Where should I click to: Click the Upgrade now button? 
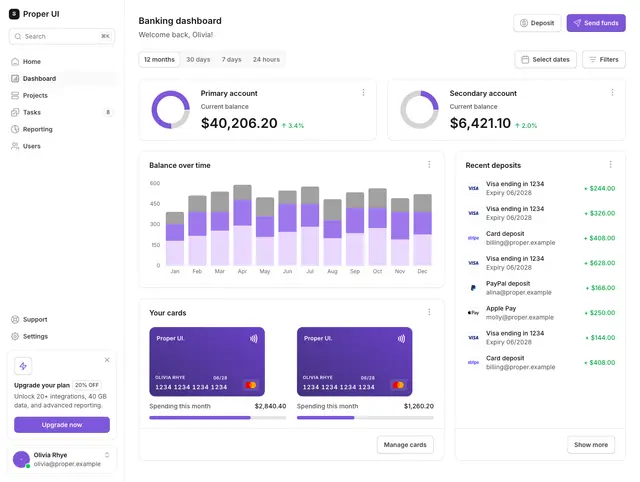tap(62, 425)
